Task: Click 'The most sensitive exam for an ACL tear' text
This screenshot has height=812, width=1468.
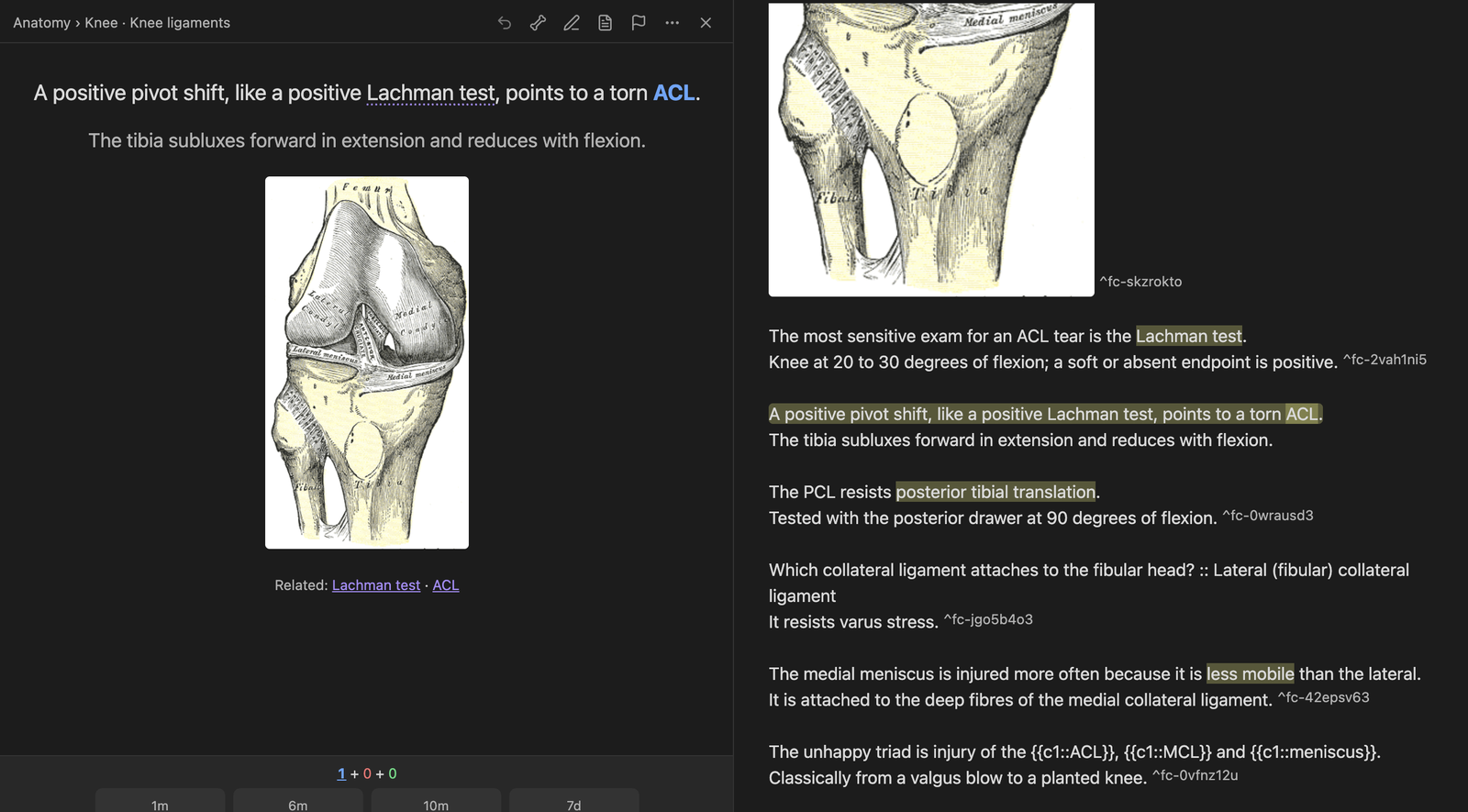Action: 950,336
